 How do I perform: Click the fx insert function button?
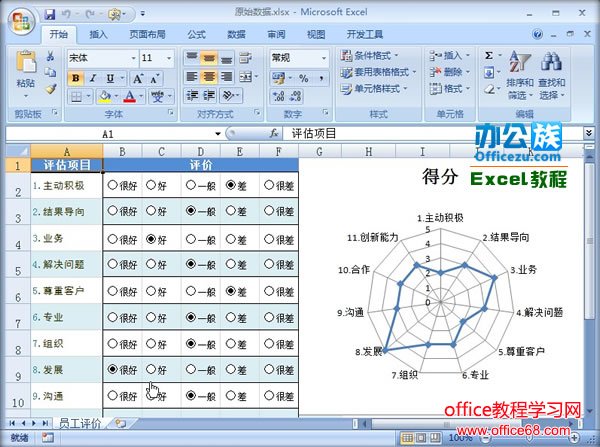point(273,134)
